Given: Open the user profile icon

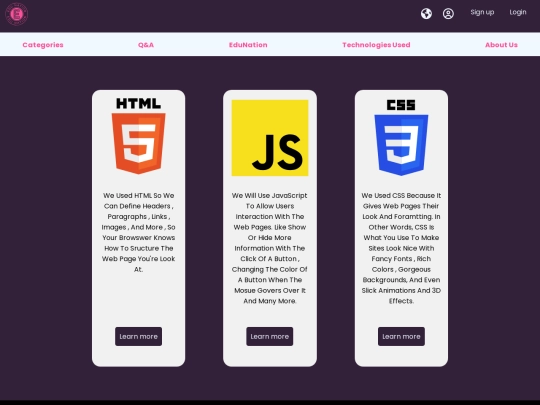Looking at the screenshot, I should [x=448, y=14].
